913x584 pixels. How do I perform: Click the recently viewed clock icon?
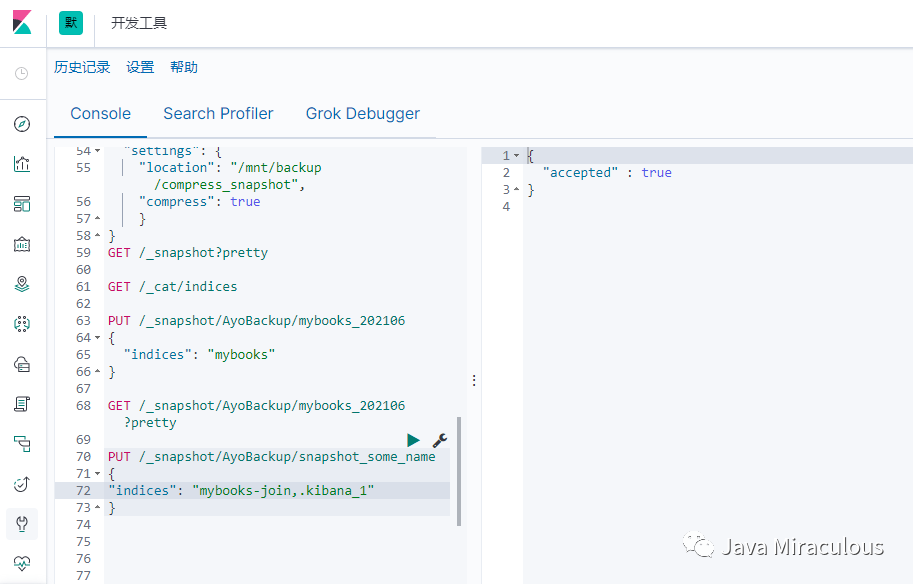(x=22, y=73)
